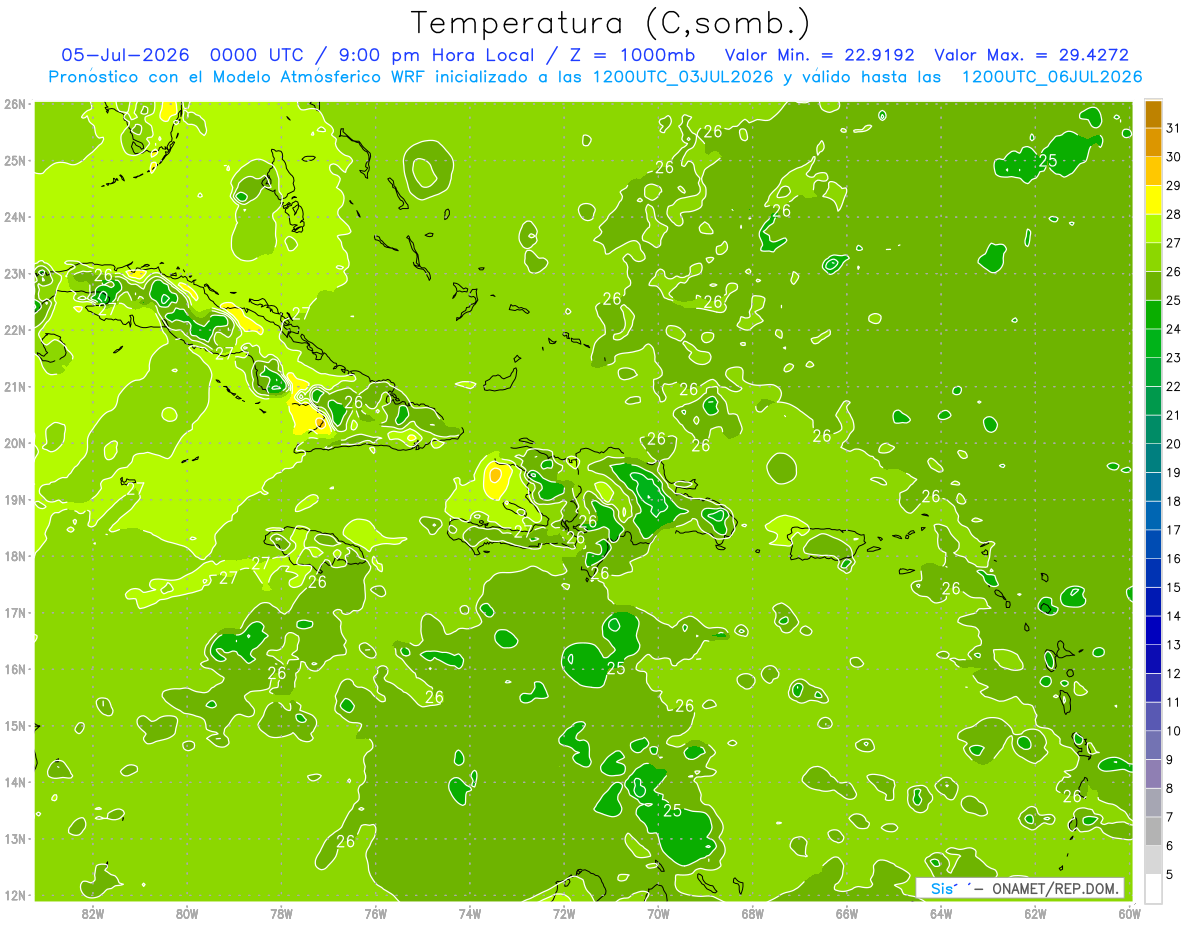
Task: Click the yellow swatch between 28 and 29
Action: pos(1153,200)
